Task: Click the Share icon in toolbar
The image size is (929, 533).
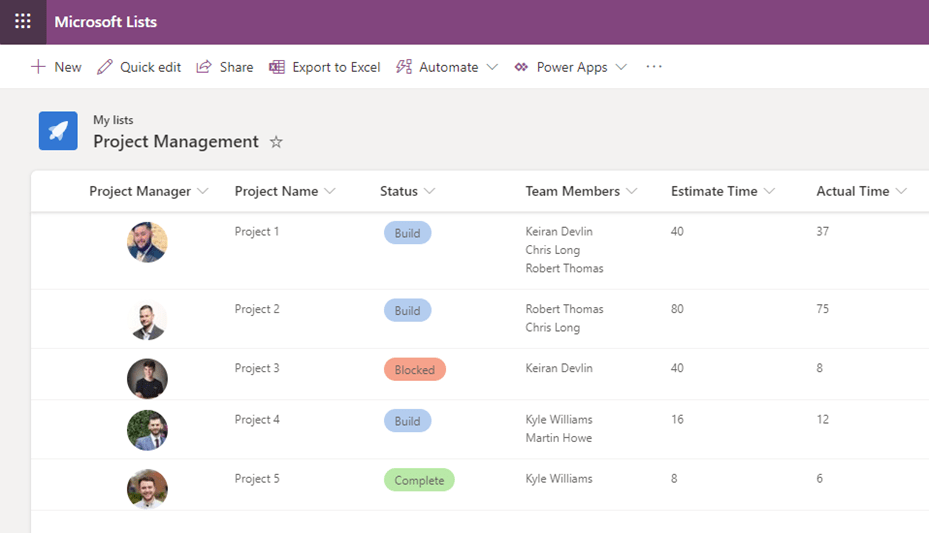Action: [204, 67]
